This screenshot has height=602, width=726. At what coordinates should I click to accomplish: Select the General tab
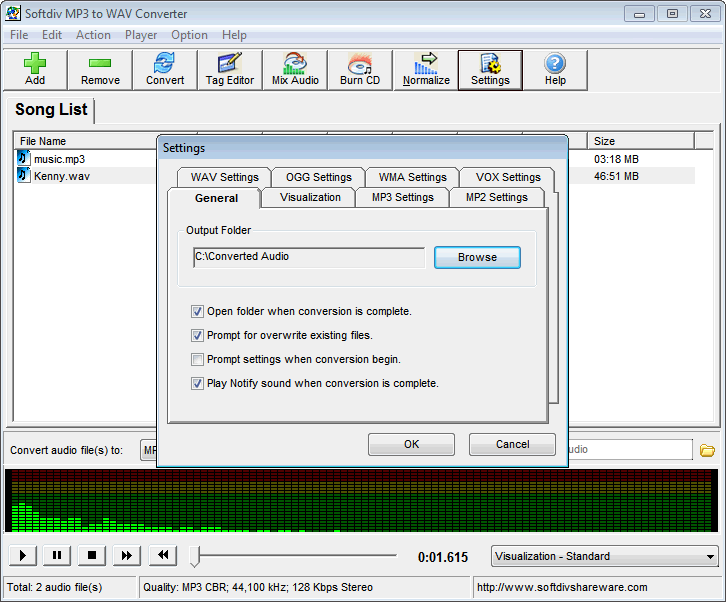pyautogui.click(x=216, y=198)
